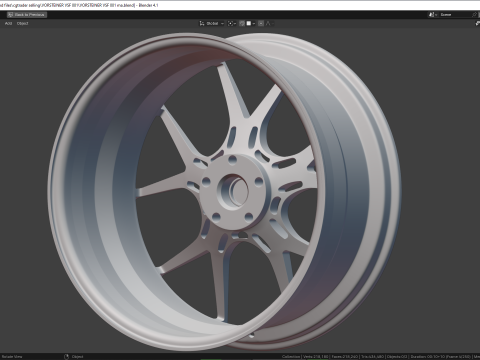
Task: Click the transform orientation axes icon
Action: (202, 23)
